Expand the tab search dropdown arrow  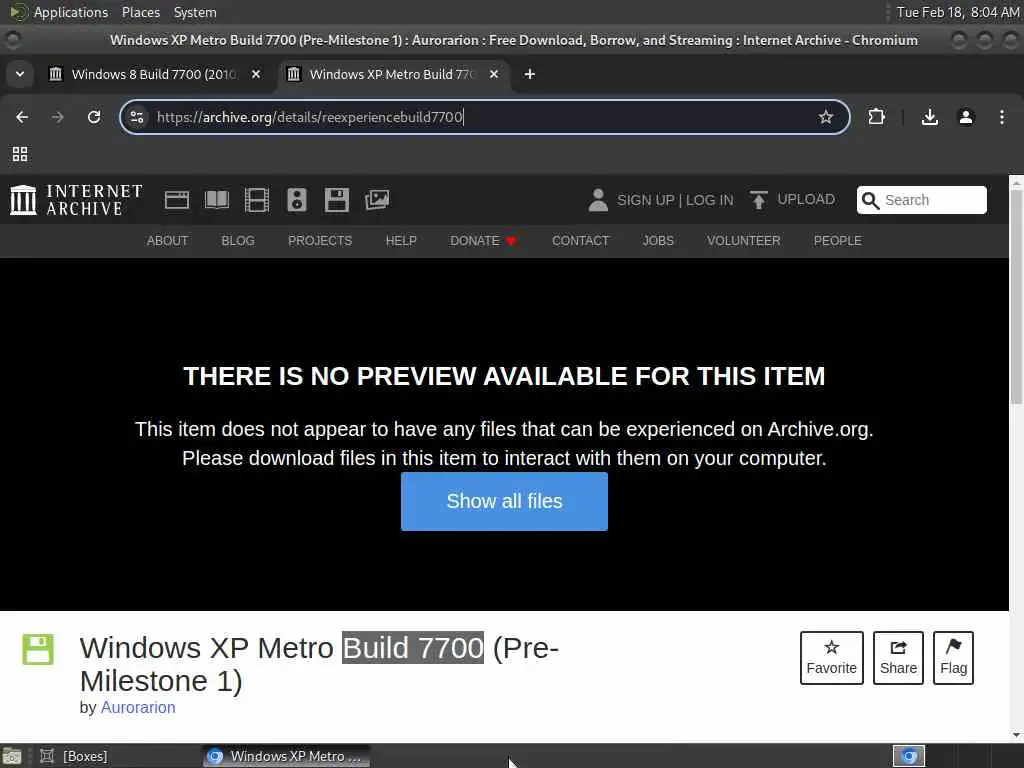20,74
